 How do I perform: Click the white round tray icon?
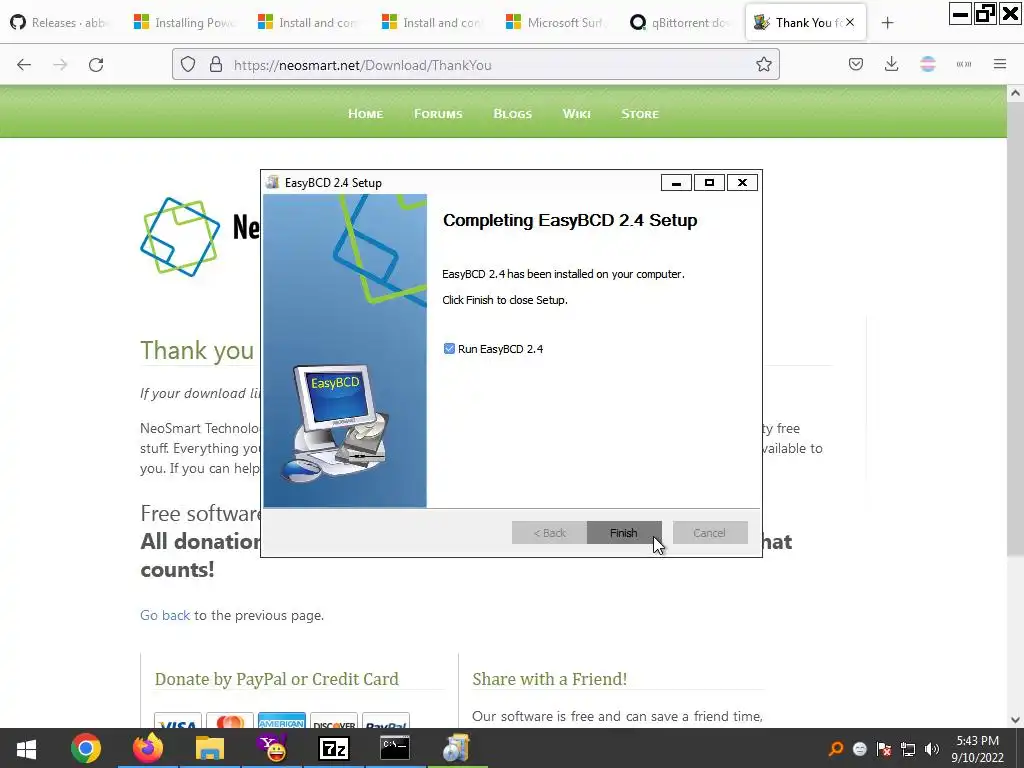[859, 749]
